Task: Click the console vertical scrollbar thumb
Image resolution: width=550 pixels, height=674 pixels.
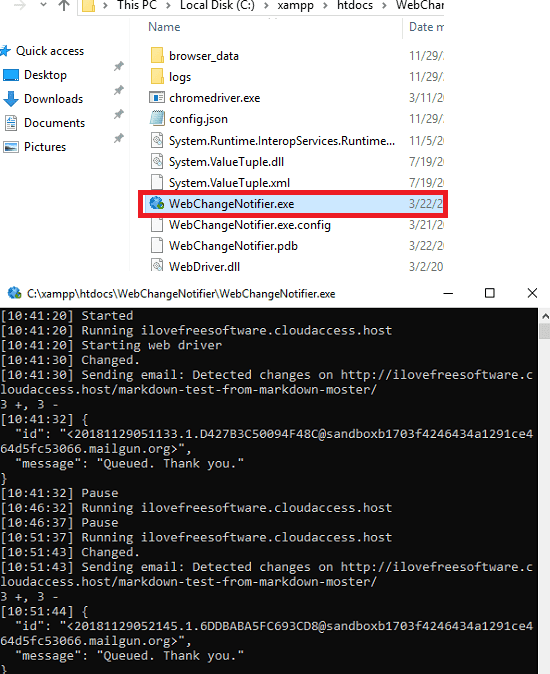Action: (545, 332)
